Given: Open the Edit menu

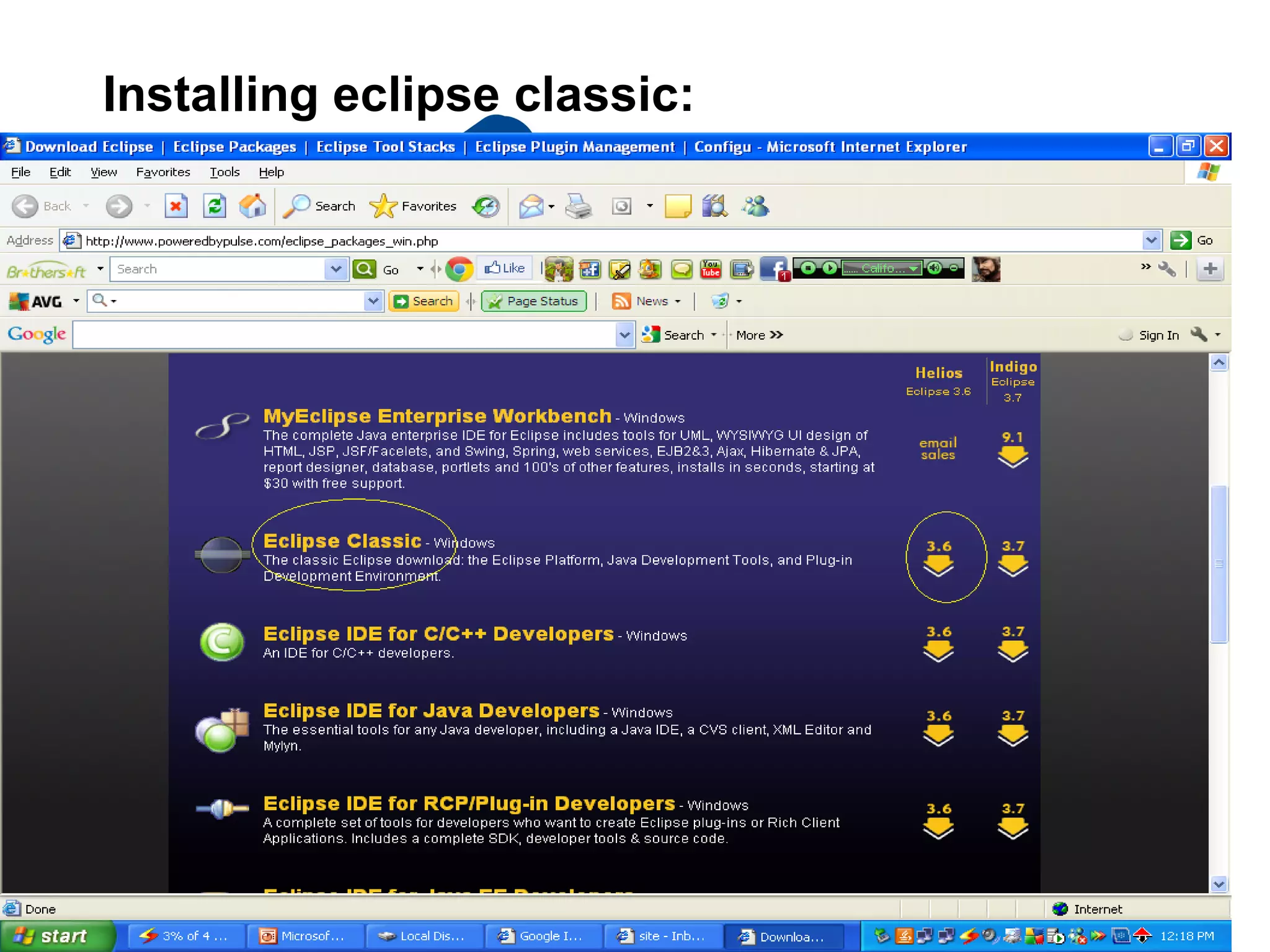Looking at the screenshot, I should pos(60,172).
